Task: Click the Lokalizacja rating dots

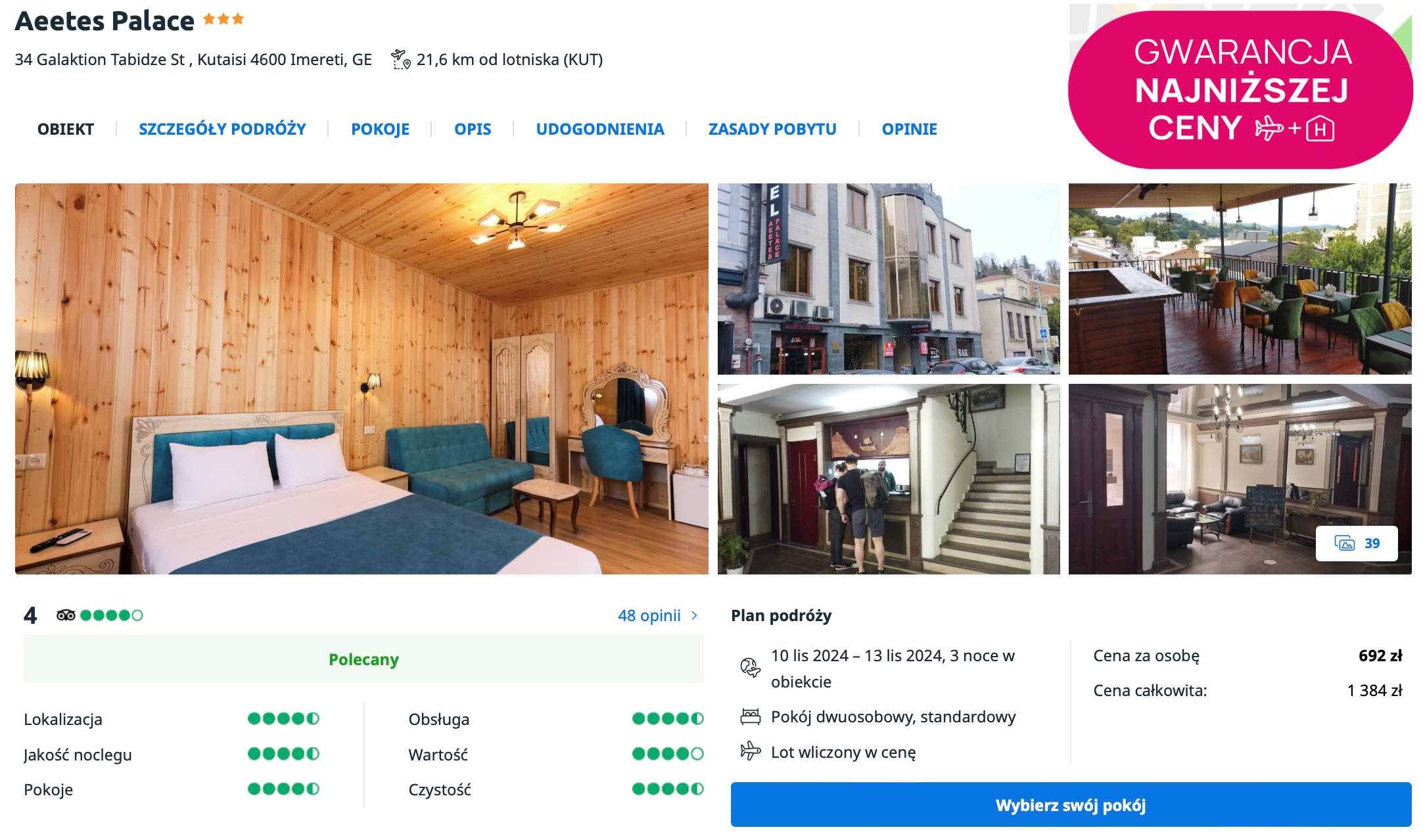Action: tap(283, 718)
